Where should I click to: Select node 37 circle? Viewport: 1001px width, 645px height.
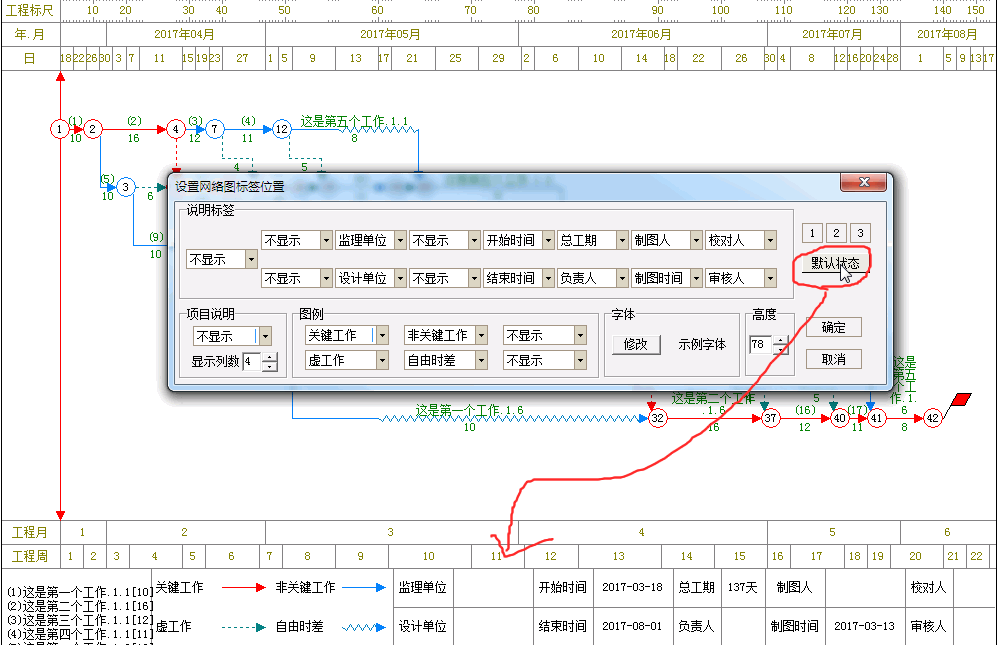[769, 419]
